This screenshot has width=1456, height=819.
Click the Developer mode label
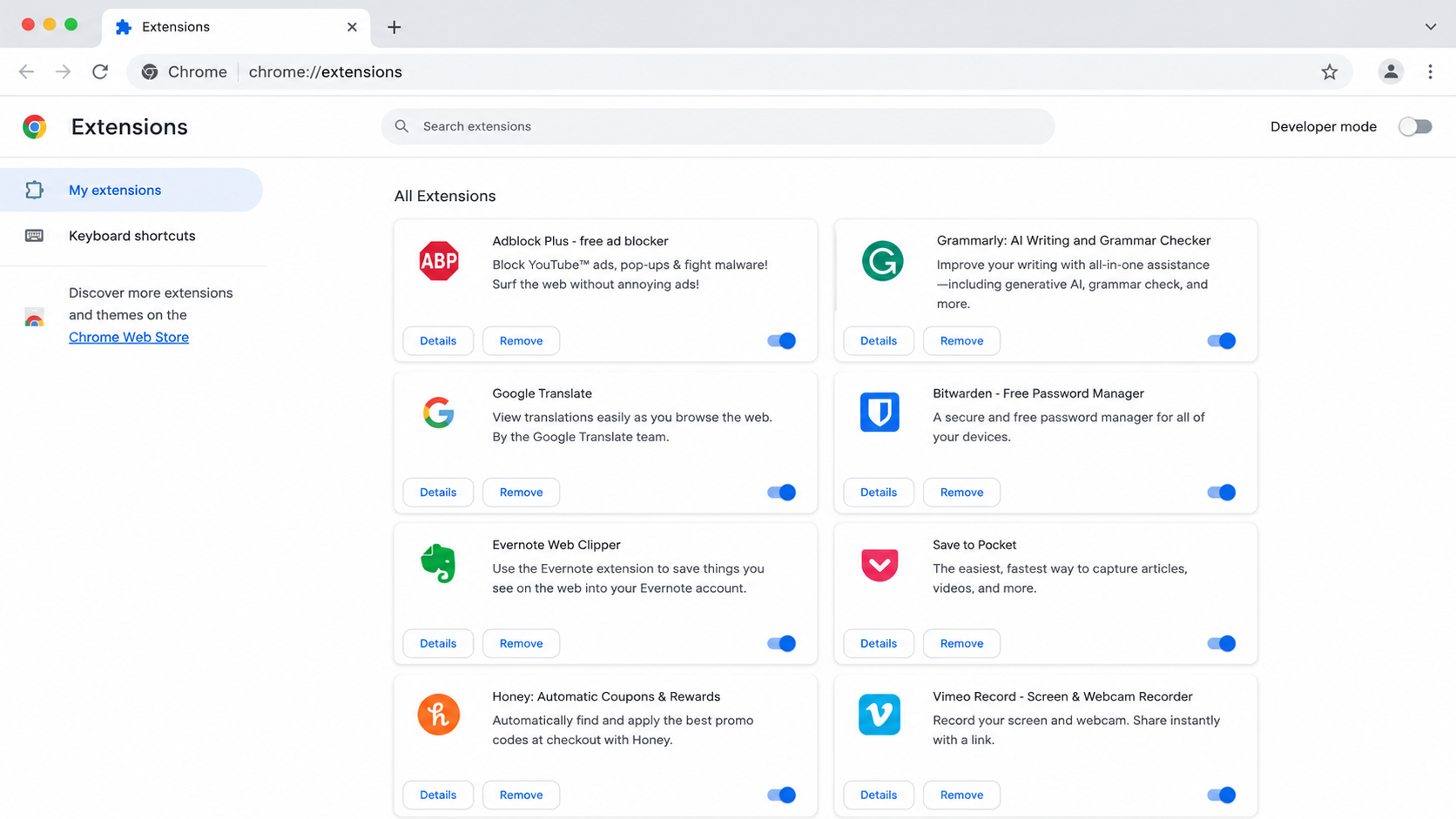(x=1323, y=127)
